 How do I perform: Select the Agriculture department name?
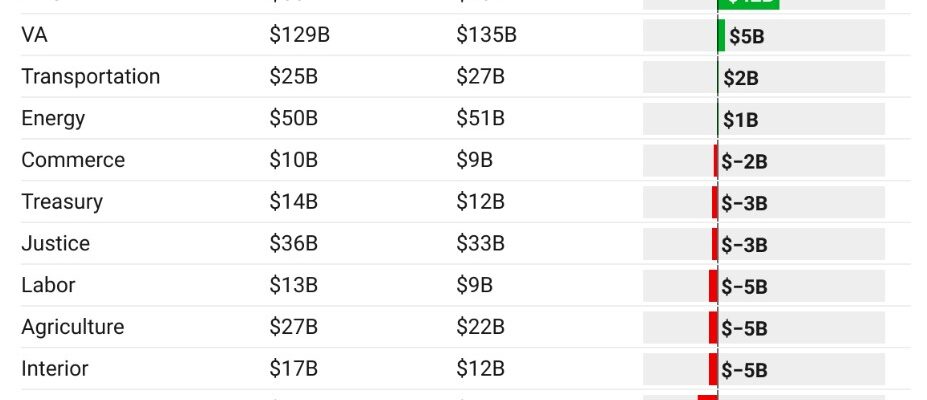(x=73, y=327)
